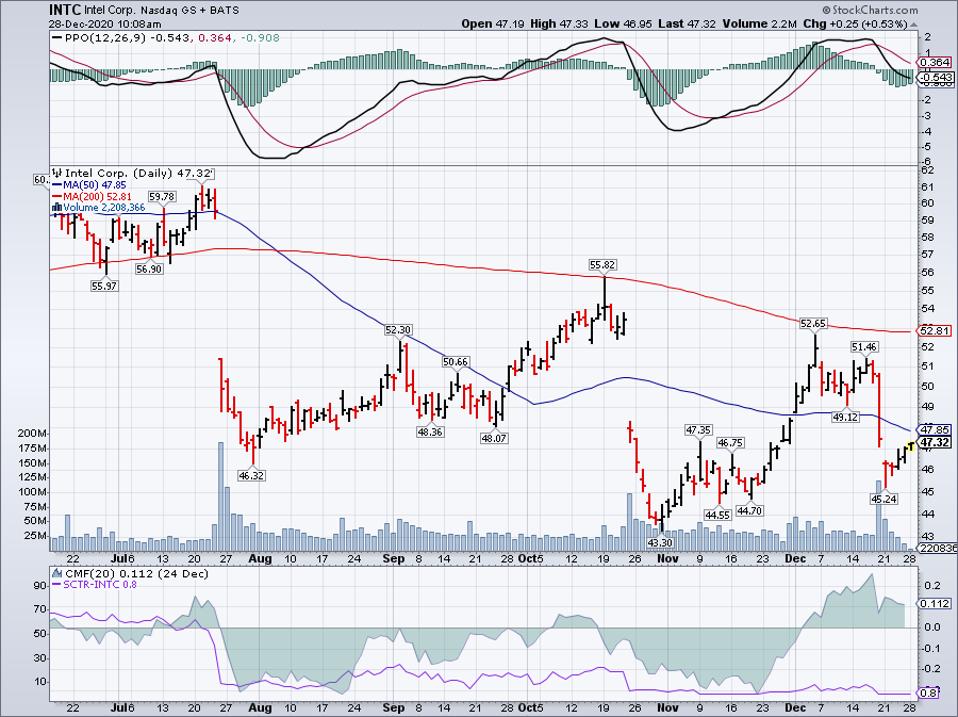958x717 pixels.
Task: Click the red line swatch before MA(200)
Action: (57, 196)
